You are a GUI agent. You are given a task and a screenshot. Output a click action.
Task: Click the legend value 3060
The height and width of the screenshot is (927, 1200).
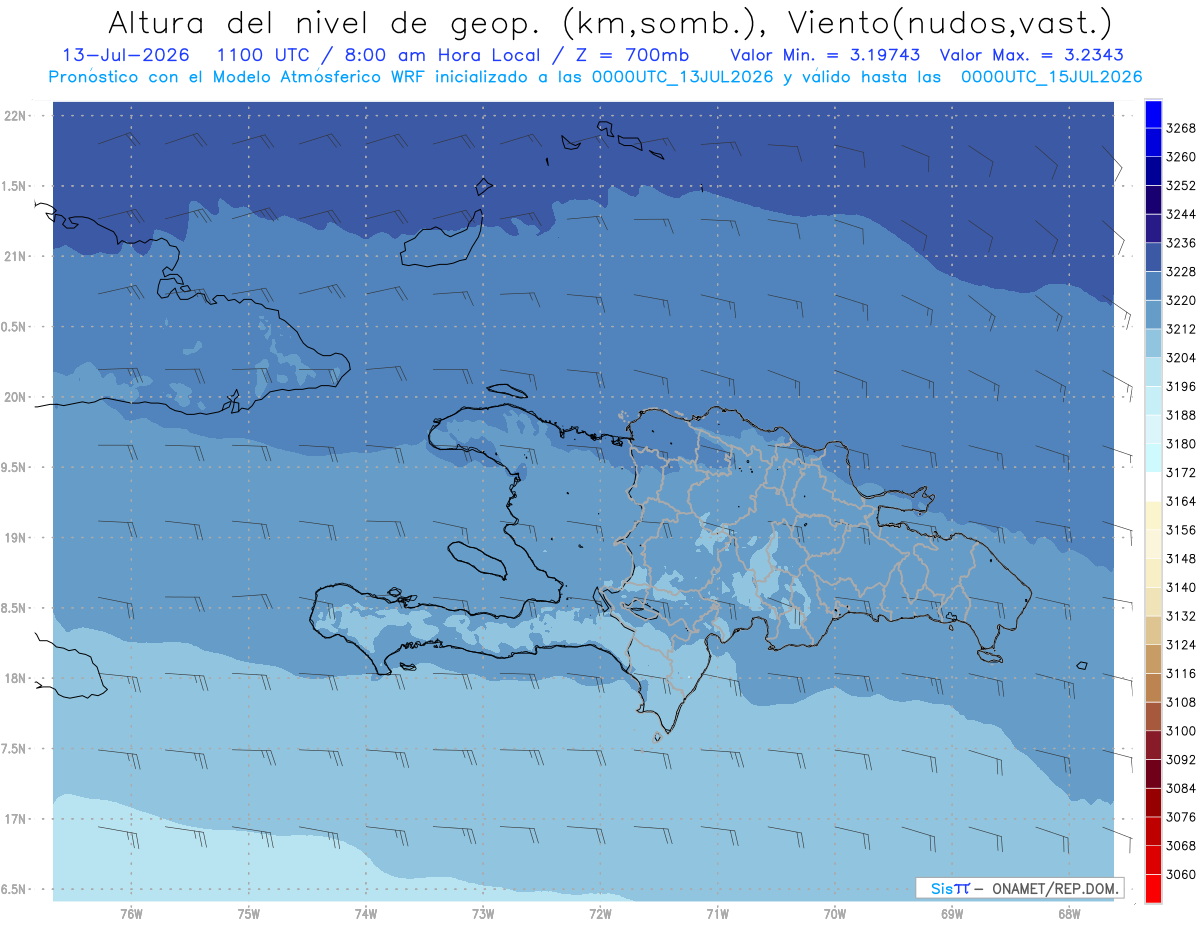coord(1181,875)
